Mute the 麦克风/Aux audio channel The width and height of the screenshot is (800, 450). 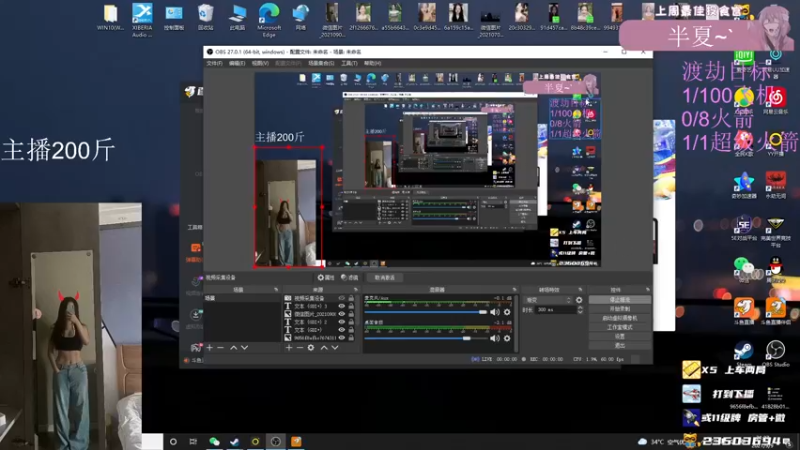(494, 312)
